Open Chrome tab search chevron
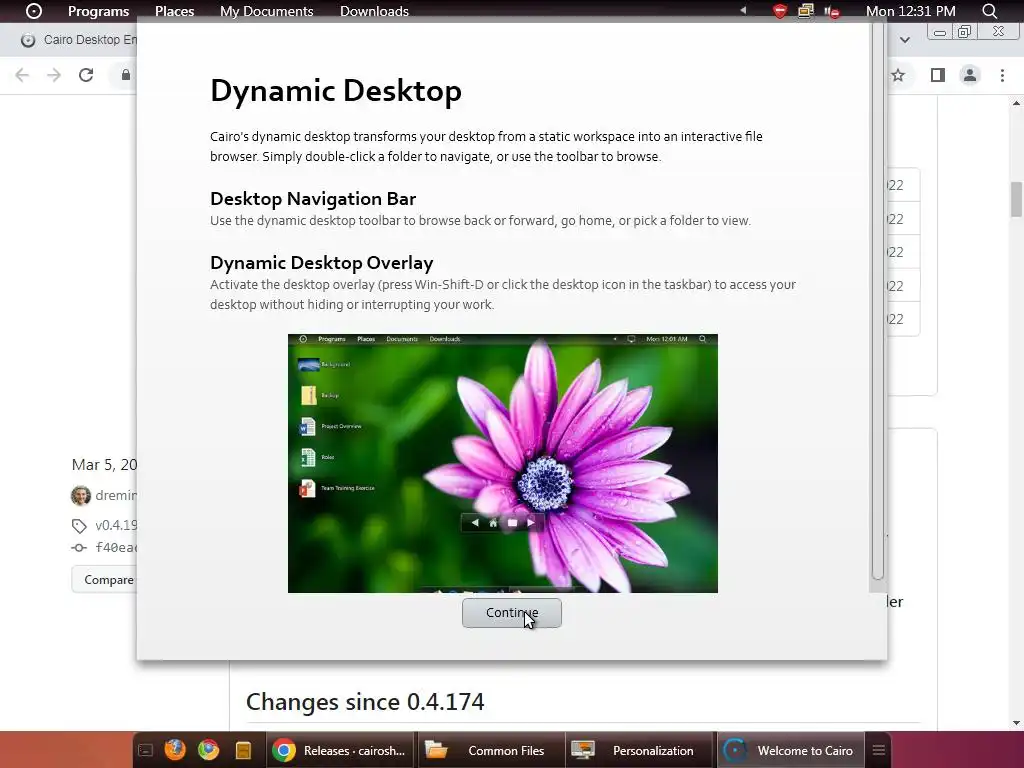This screenshot has height=768, width=1024. tap(905, 40)
